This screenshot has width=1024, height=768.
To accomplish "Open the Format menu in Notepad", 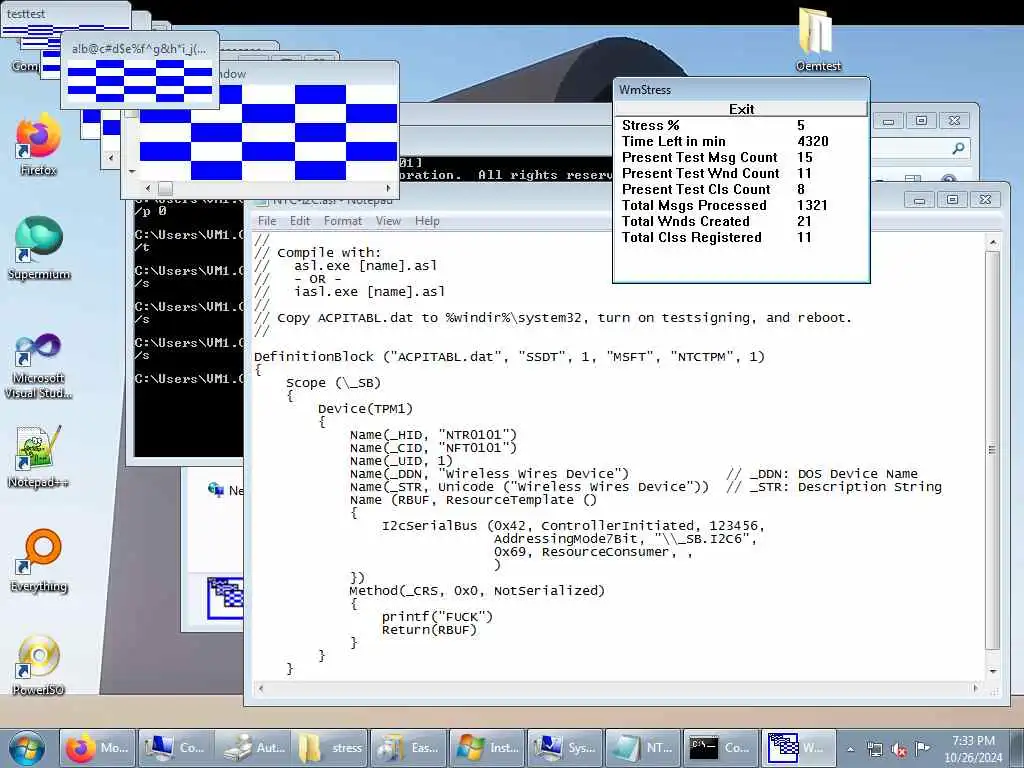I will pyautogui.click(x=342, y=221).
